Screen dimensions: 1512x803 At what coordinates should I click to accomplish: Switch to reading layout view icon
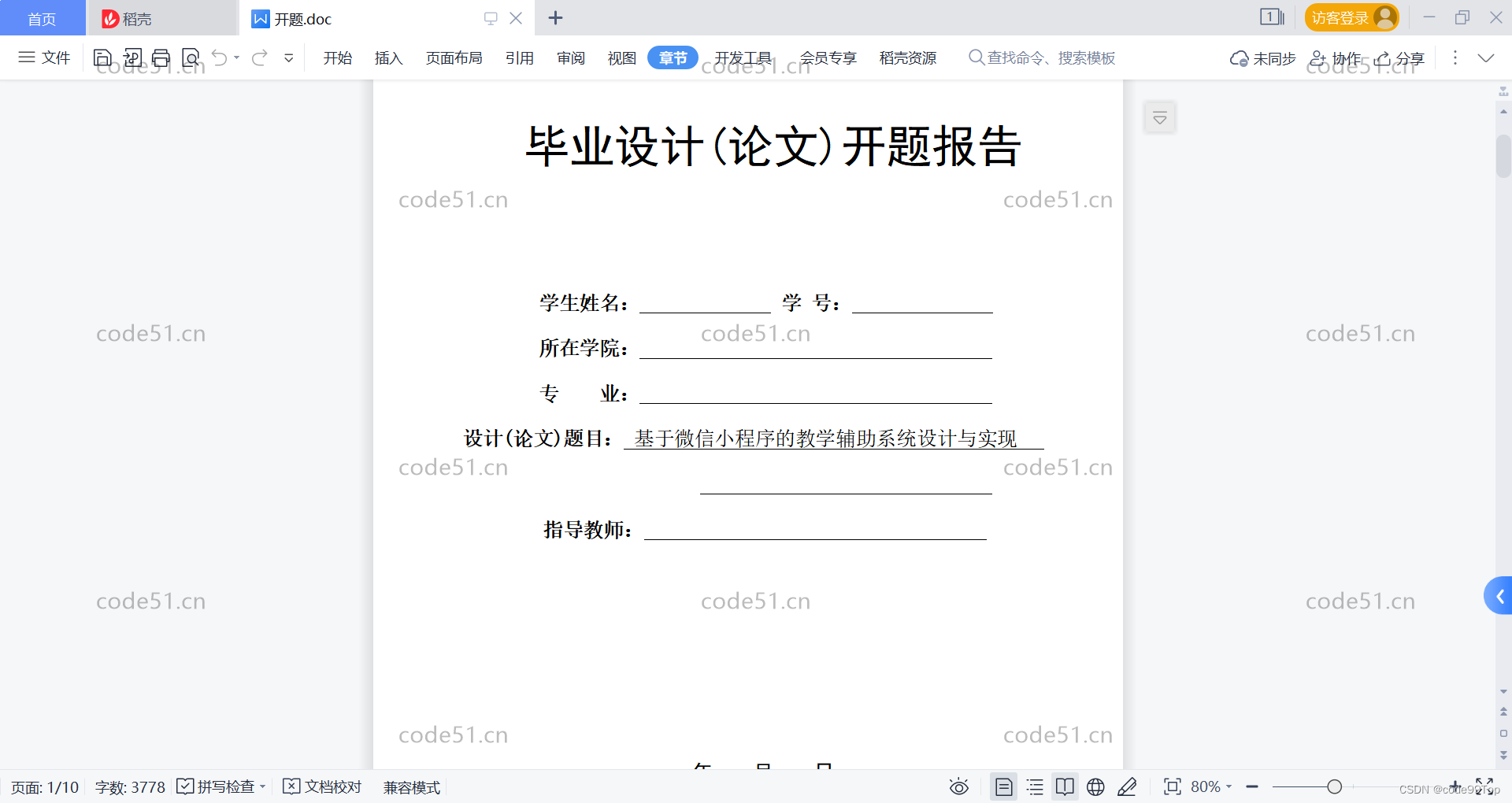coord(1065,786)
